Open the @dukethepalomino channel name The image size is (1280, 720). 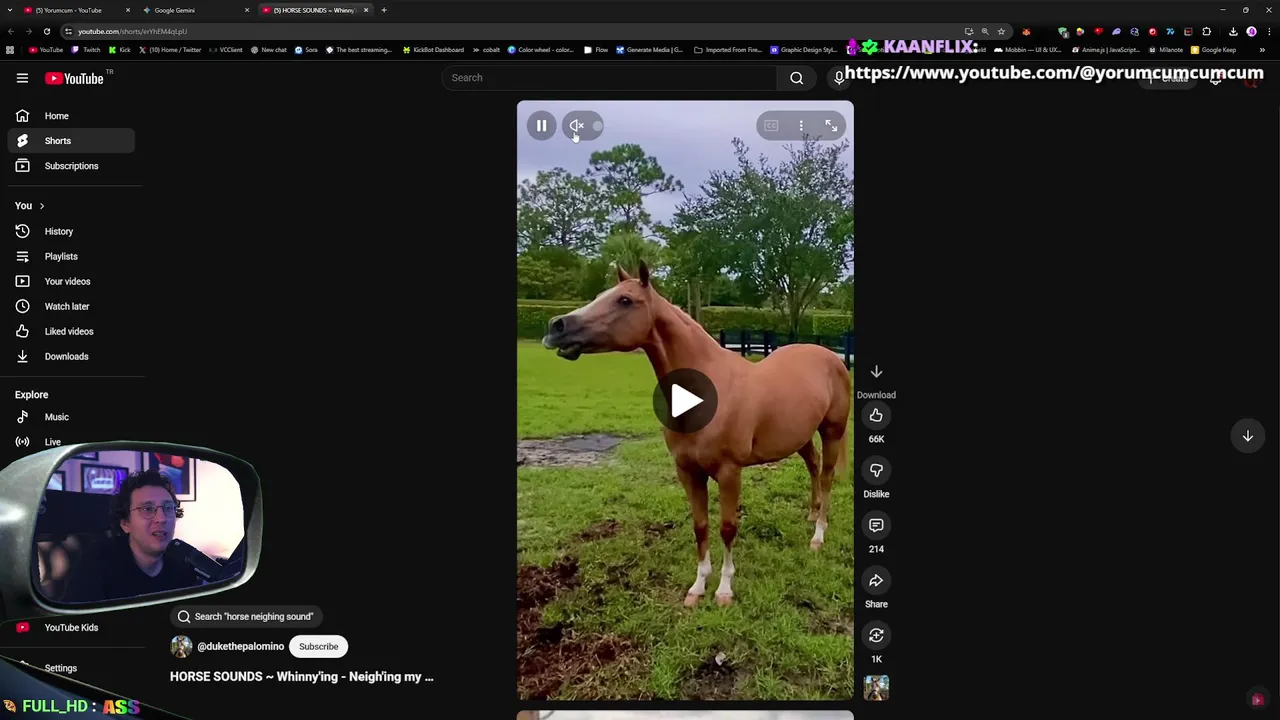(240, 646)
